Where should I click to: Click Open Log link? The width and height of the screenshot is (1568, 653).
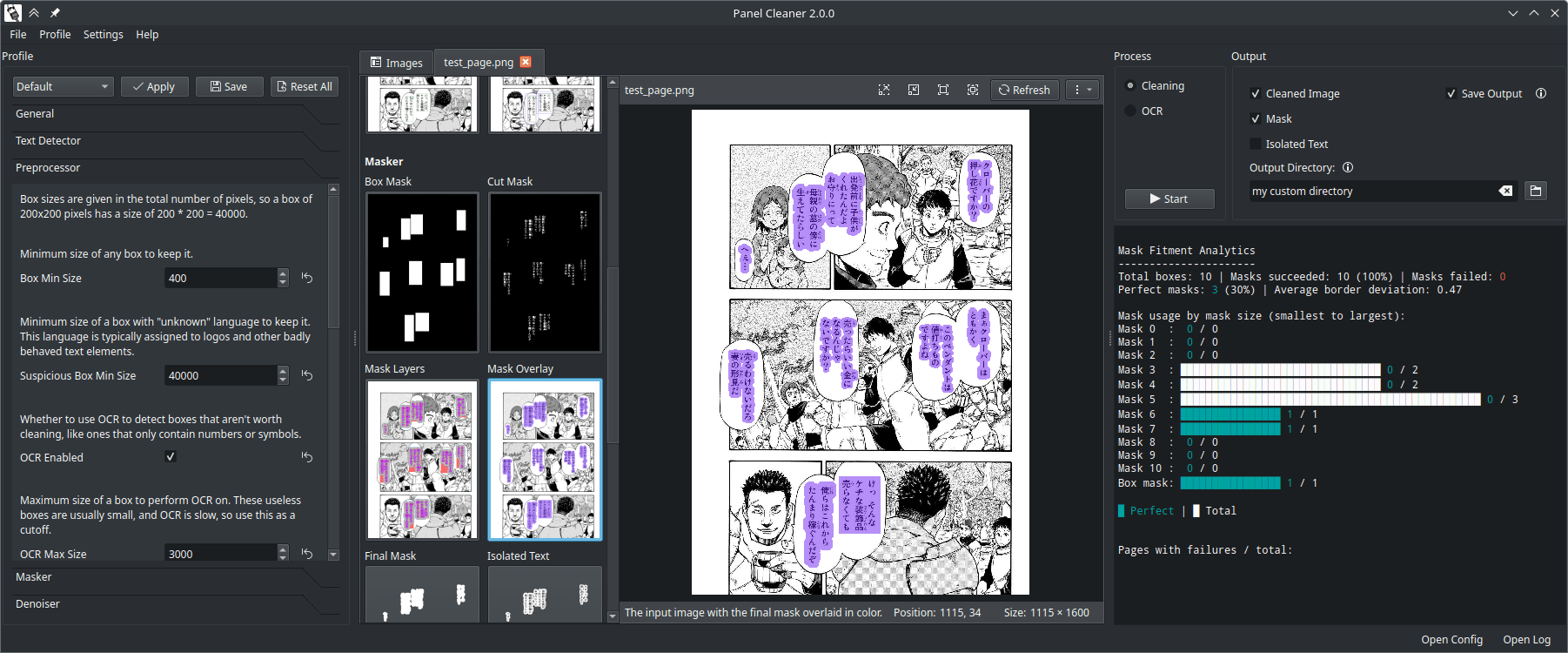tap(1526, 639)
